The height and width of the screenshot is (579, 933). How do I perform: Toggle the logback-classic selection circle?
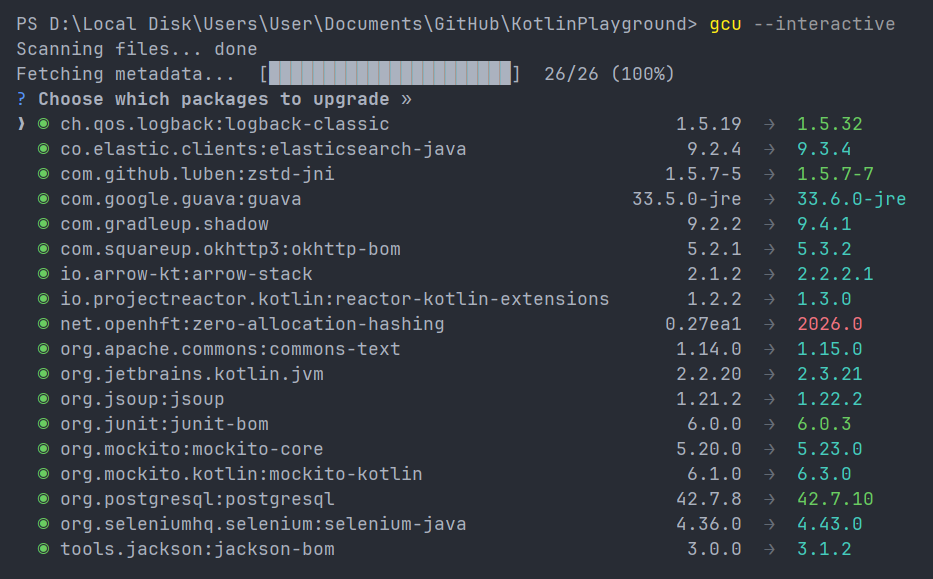pyautogui.click(x=43, y=124)
